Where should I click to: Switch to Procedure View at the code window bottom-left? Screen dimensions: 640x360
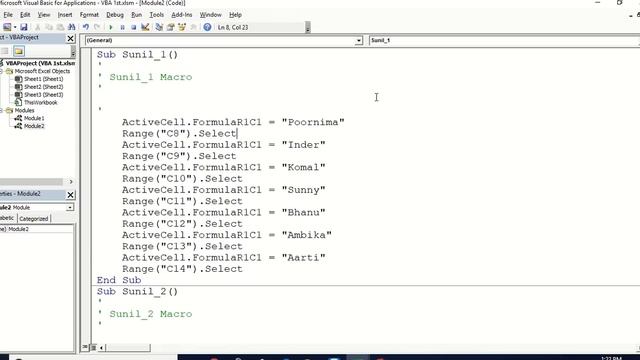click(x=85, y=347)
